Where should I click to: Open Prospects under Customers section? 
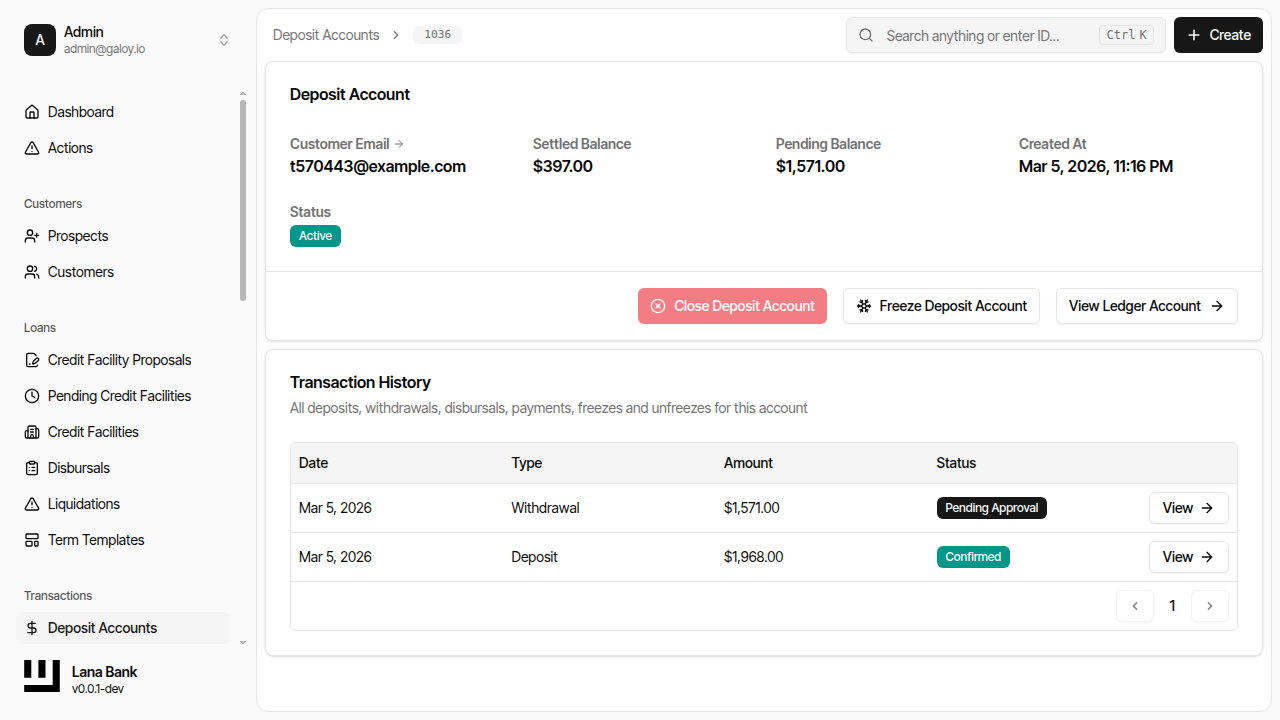31,235
